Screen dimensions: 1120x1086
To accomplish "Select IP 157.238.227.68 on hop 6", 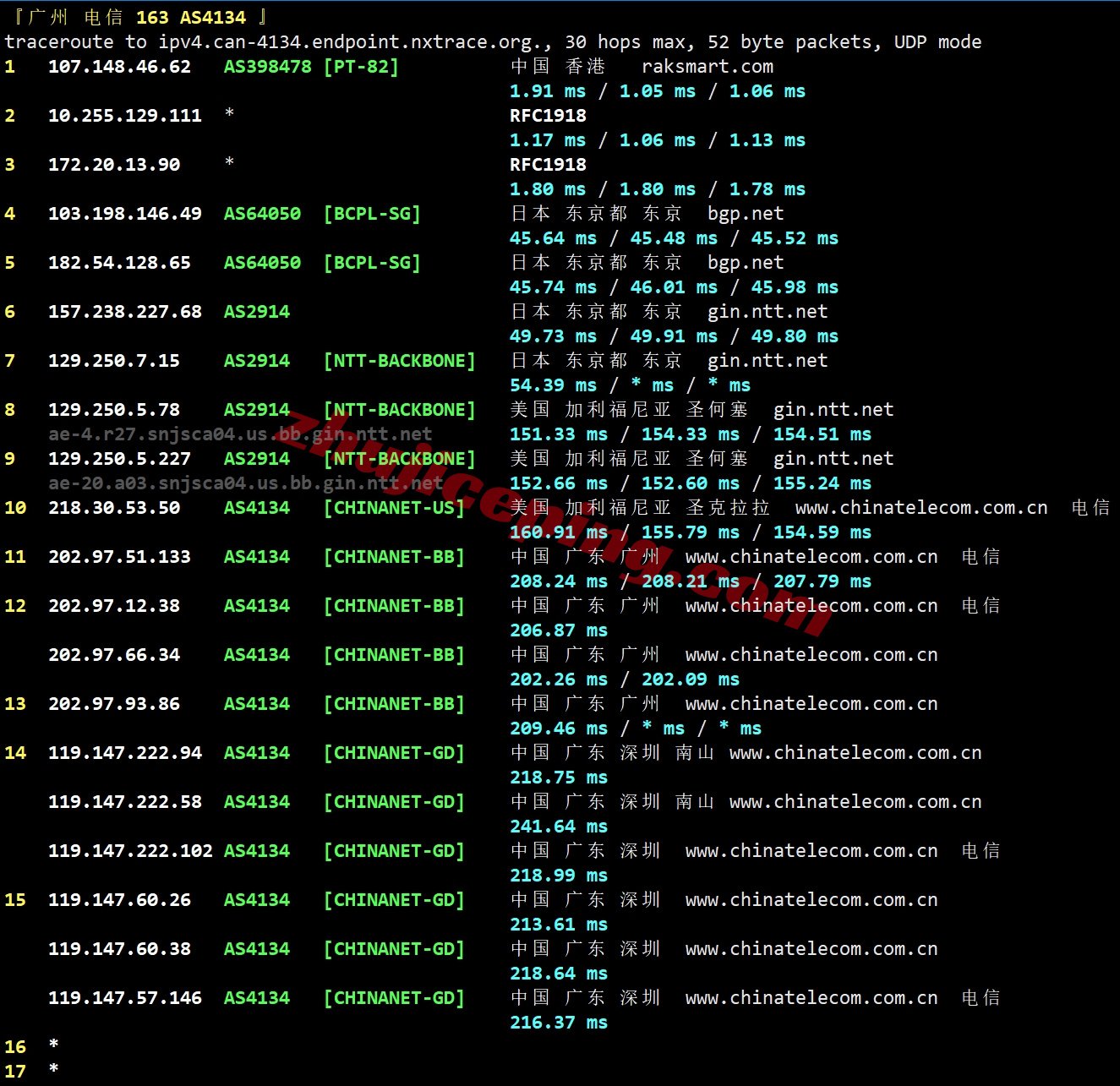I will tap(125, 312).
